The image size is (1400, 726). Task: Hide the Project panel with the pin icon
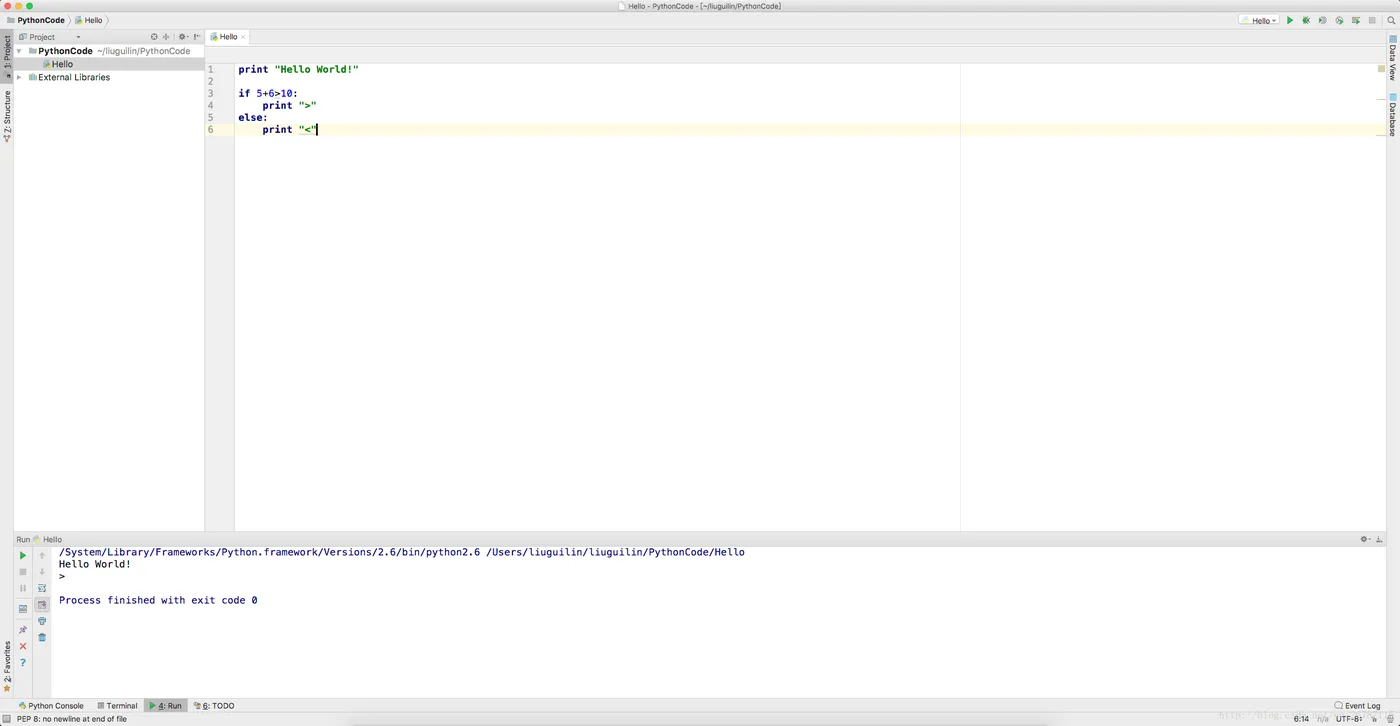point(197,37)
